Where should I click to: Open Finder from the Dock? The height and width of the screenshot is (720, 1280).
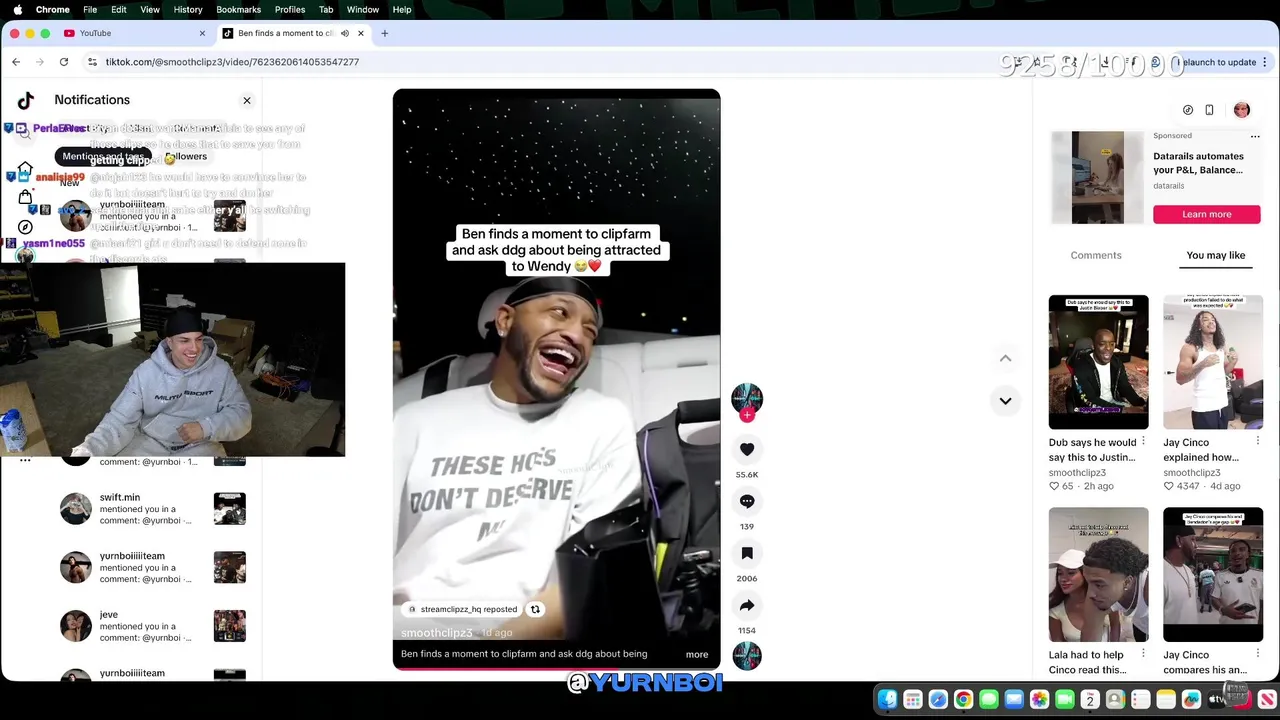(887, 700)
